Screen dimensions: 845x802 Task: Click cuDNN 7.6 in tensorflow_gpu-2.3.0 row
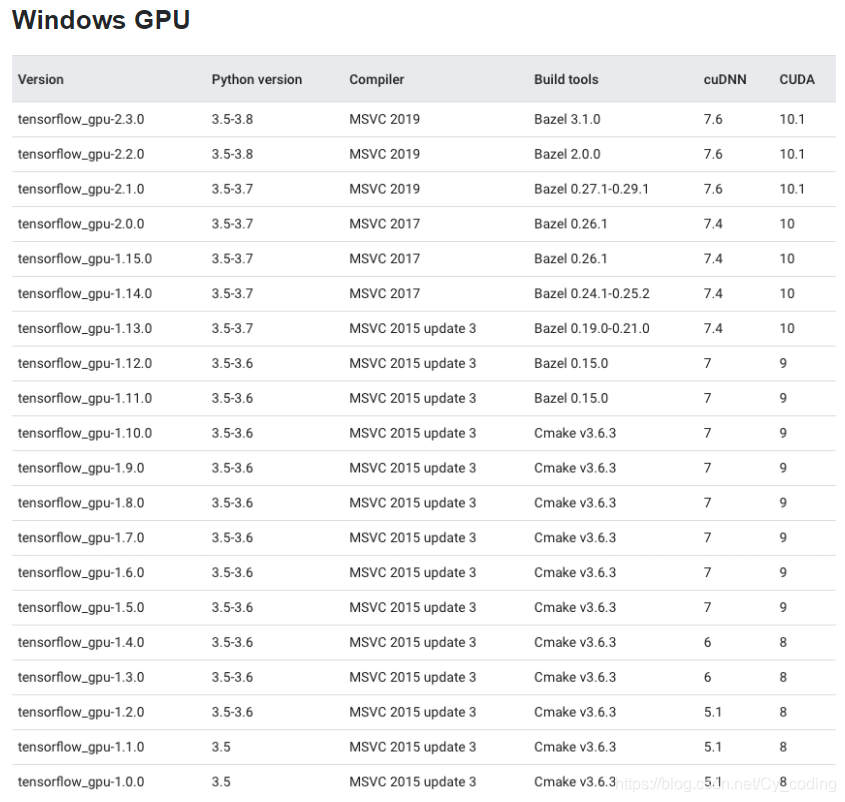pyautogui.click(x=713, y=119)
